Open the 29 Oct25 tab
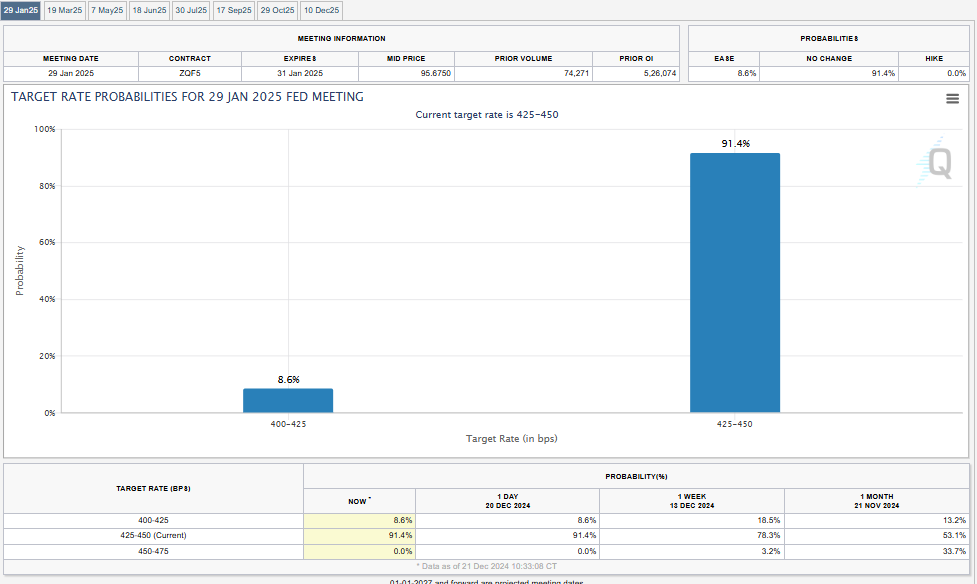 pyautogui.click(x=277, y=11)
